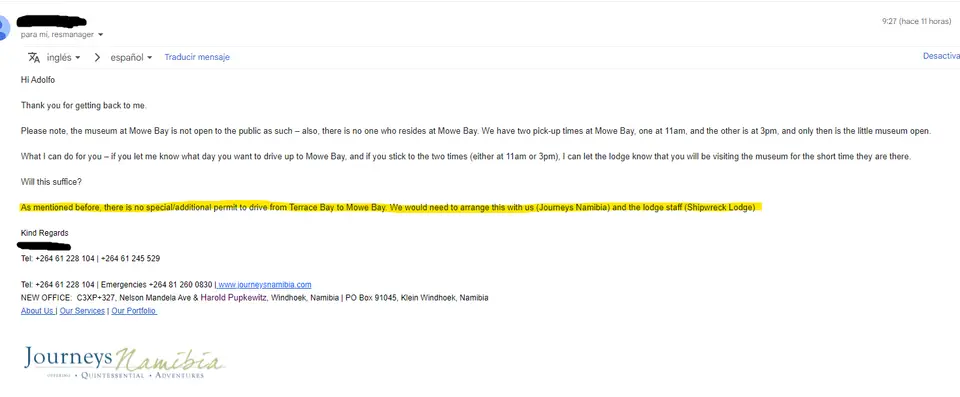Open the inglés source language dropdown
The height and width of the screenshot is (397, 960).
pos(64,58)
